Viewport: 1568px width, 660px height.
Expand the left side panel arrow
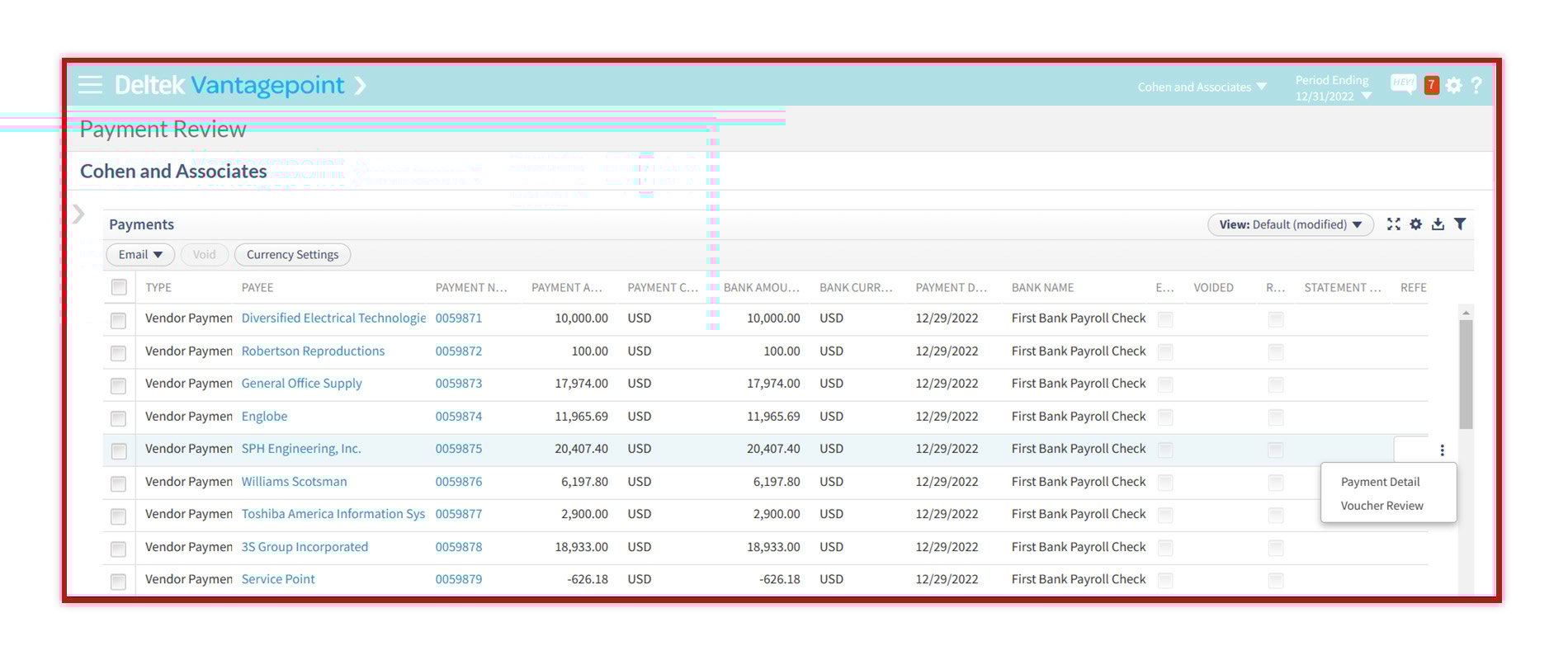[x=78, y=214]
